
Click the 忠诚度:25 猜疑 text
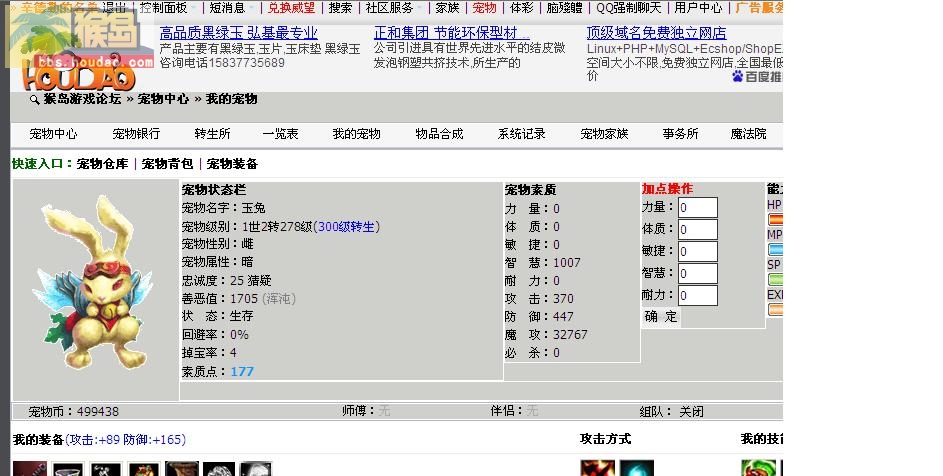click(227, 280)
